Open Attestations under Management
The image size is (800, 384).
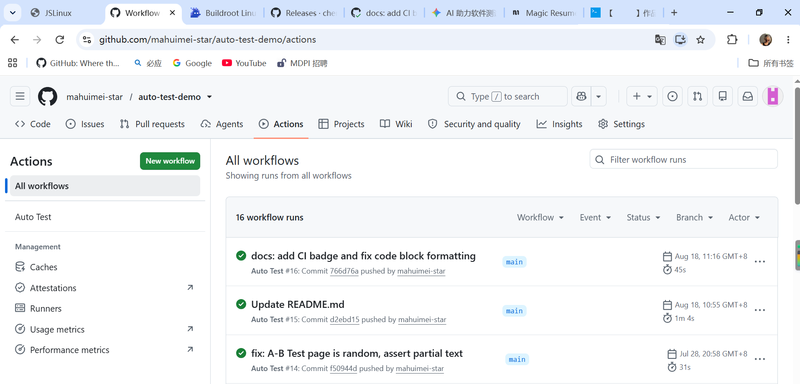[x=105, y=288]
